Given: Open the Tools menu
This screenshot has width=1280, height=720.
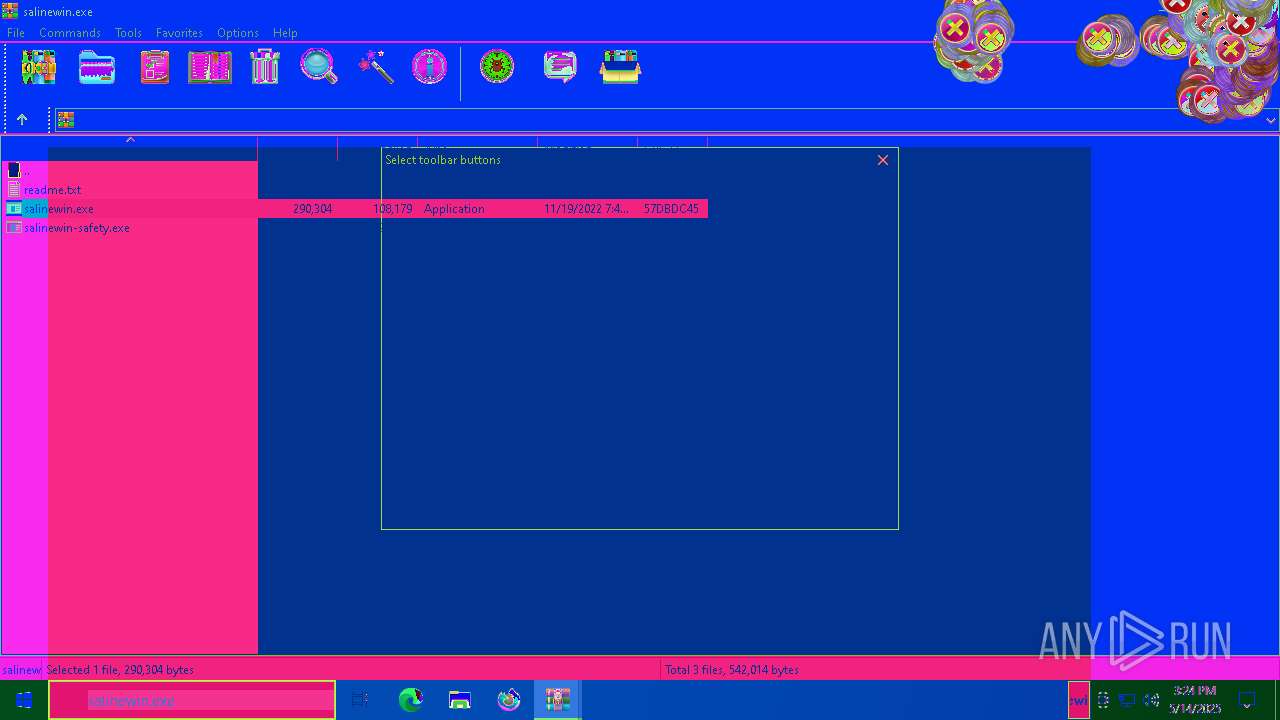Looking at the screenshot, I should [x=128, y=33].
